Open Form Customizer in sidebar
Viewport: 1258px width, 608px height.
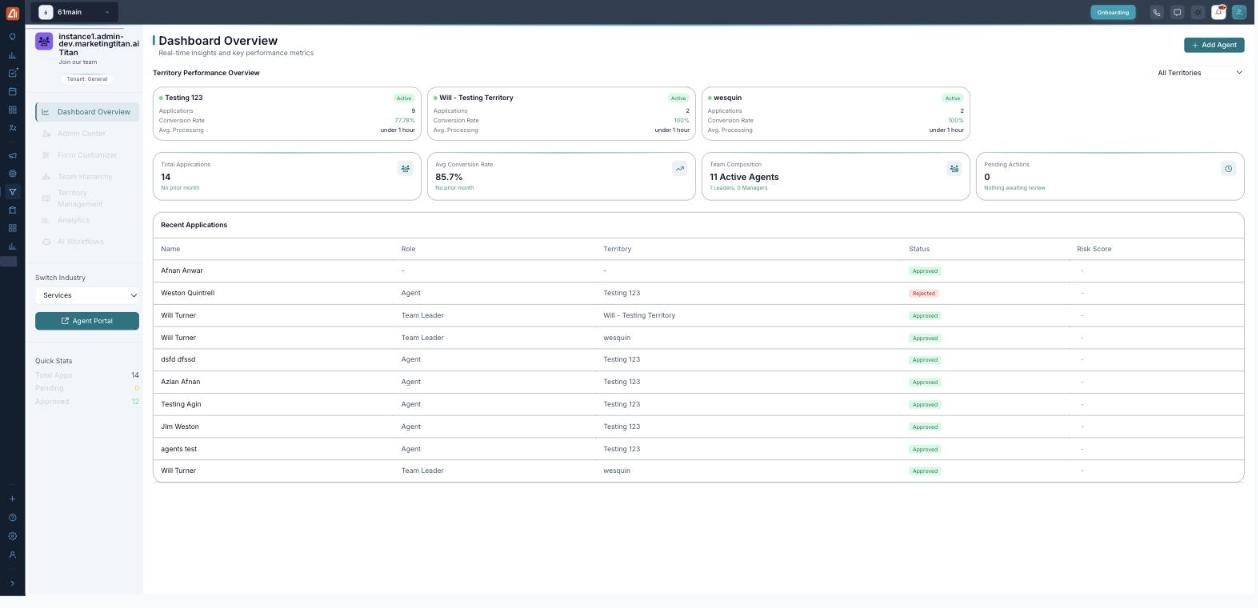point(87,155)
